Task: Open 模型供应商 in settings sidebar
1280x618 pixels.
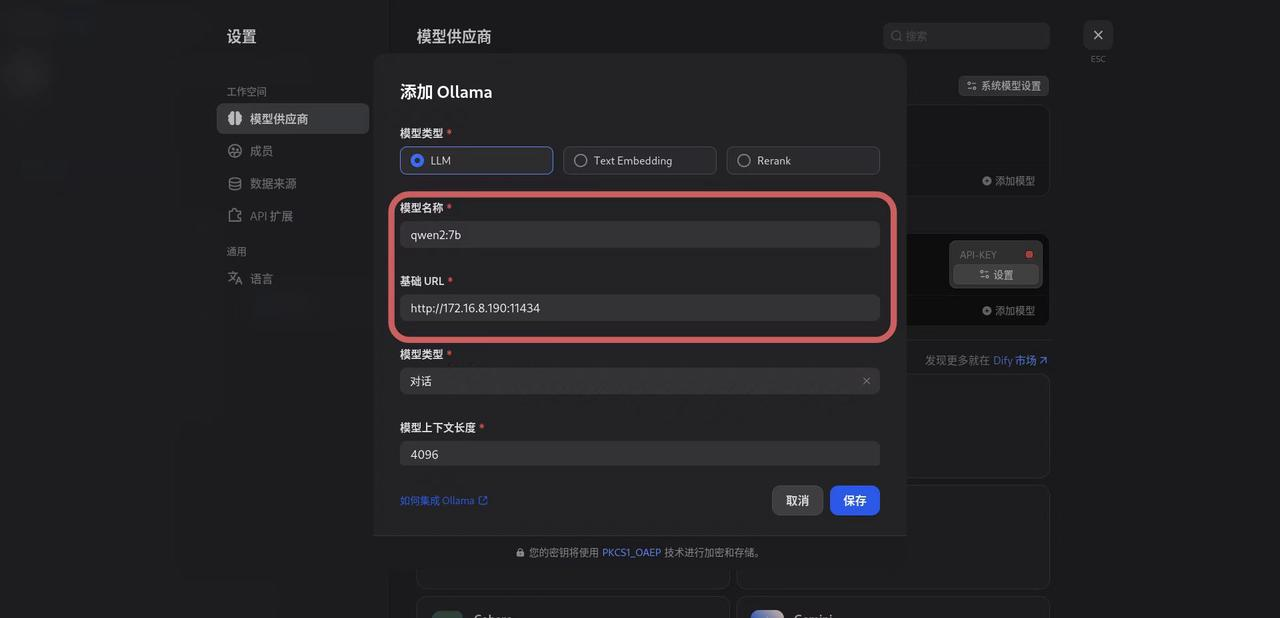Action: (x=293, y=118)
